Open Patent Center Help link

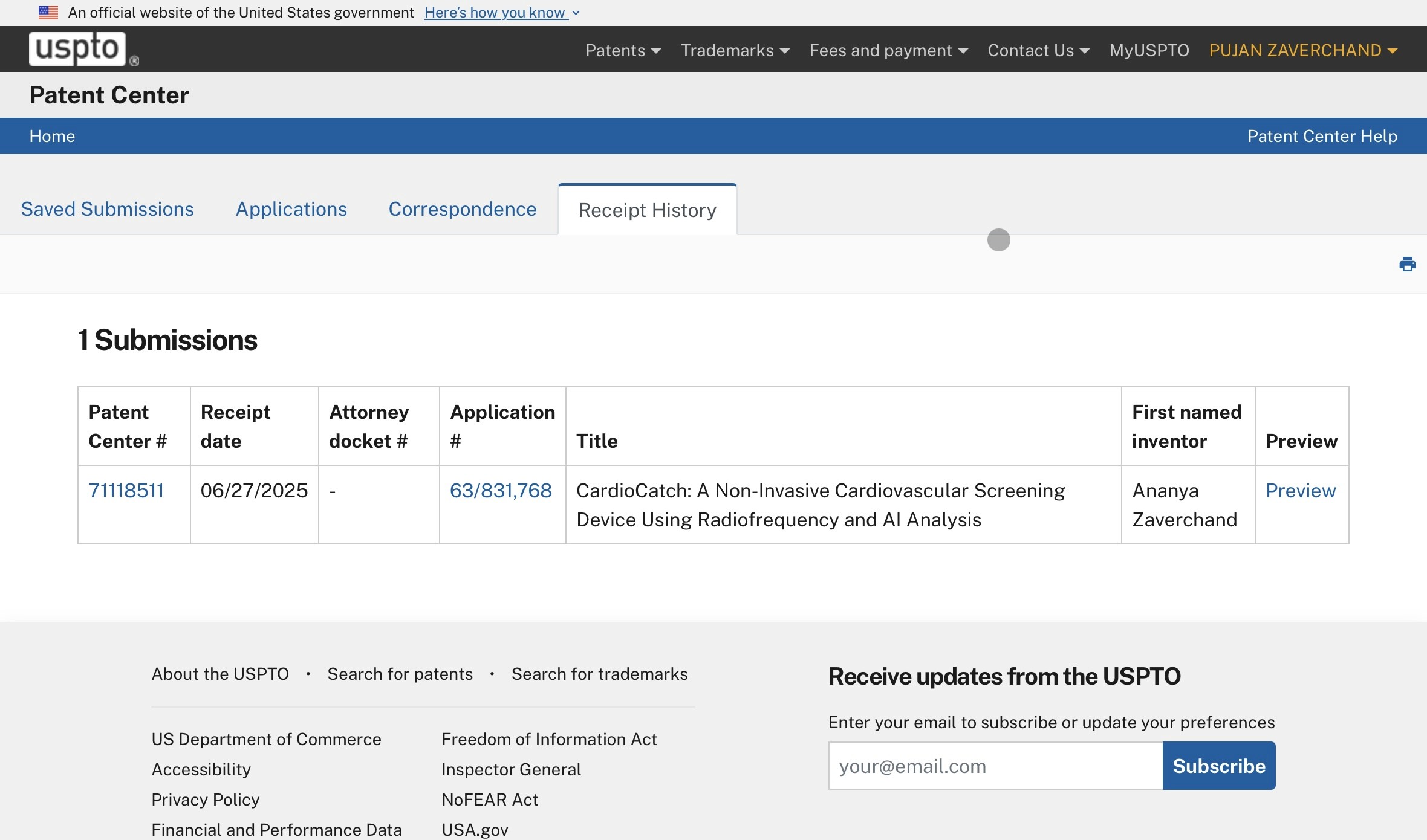1322,136
